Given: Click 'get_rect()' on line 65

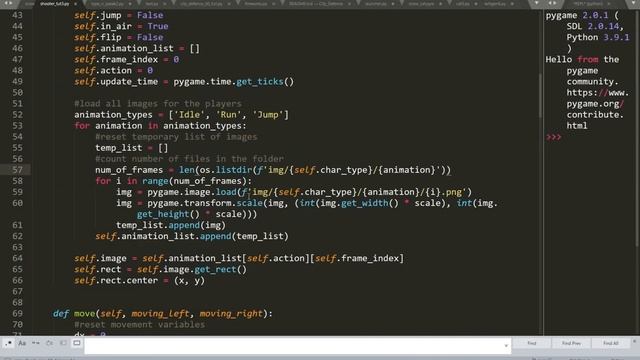Looking at the screenshot, I should point(220,269).
